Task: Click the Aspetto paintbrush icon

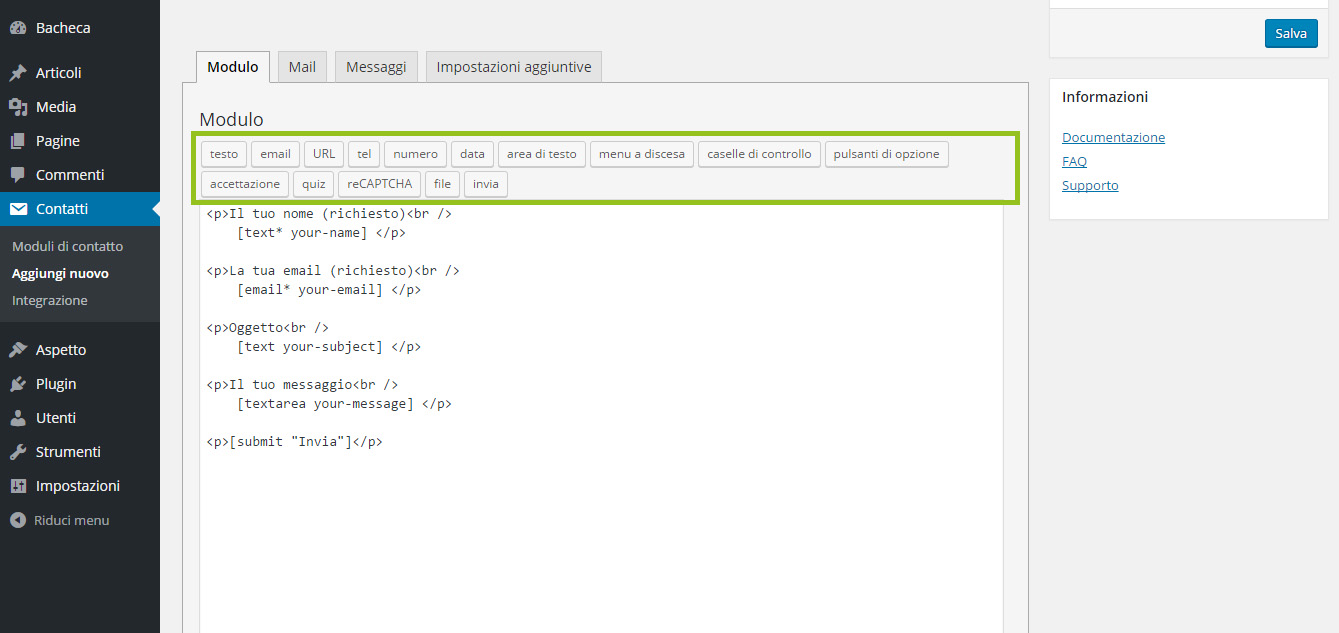Action: coord(18,350)
